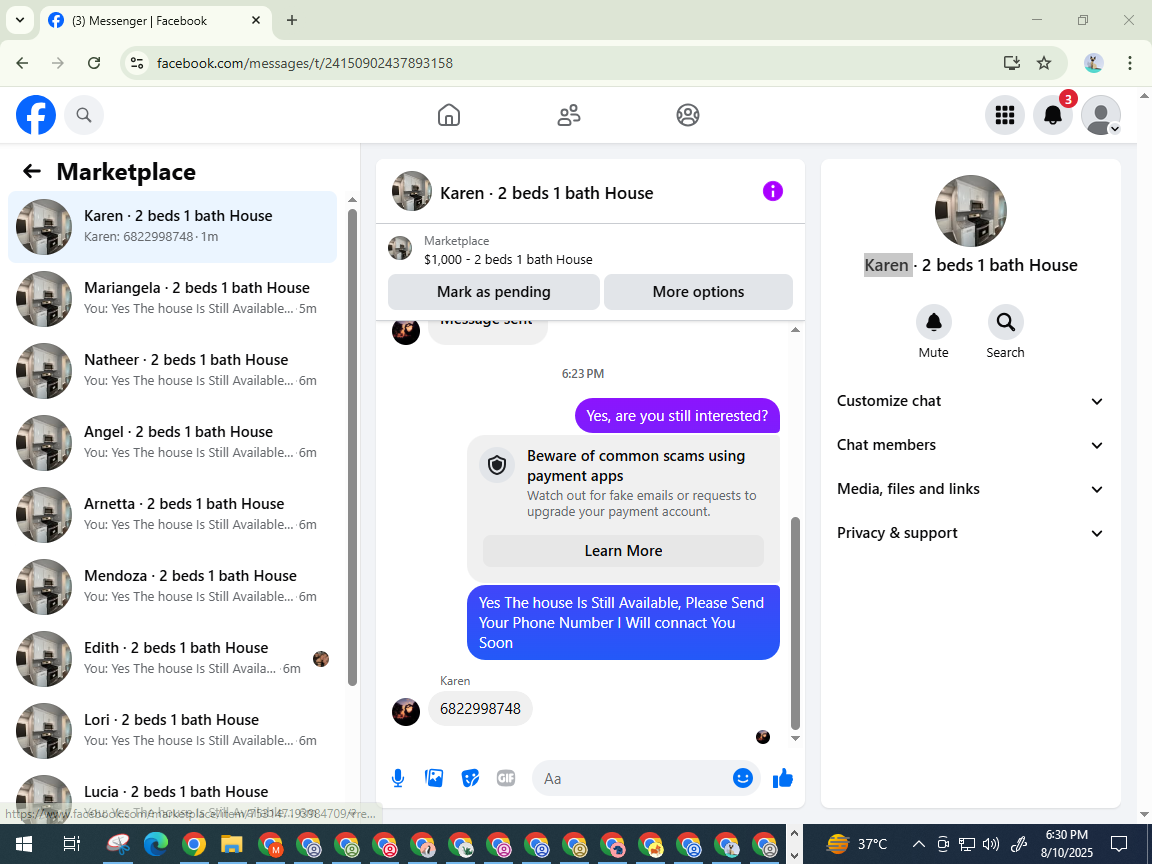1152x864 pixels.
Task: Open the Facebook menu grid icon
Action: coord(1004,115)
